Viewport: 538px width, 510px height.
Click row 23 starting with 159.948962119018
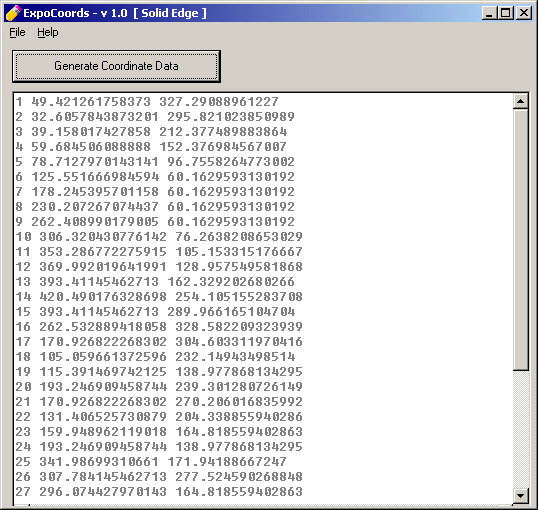159,432
